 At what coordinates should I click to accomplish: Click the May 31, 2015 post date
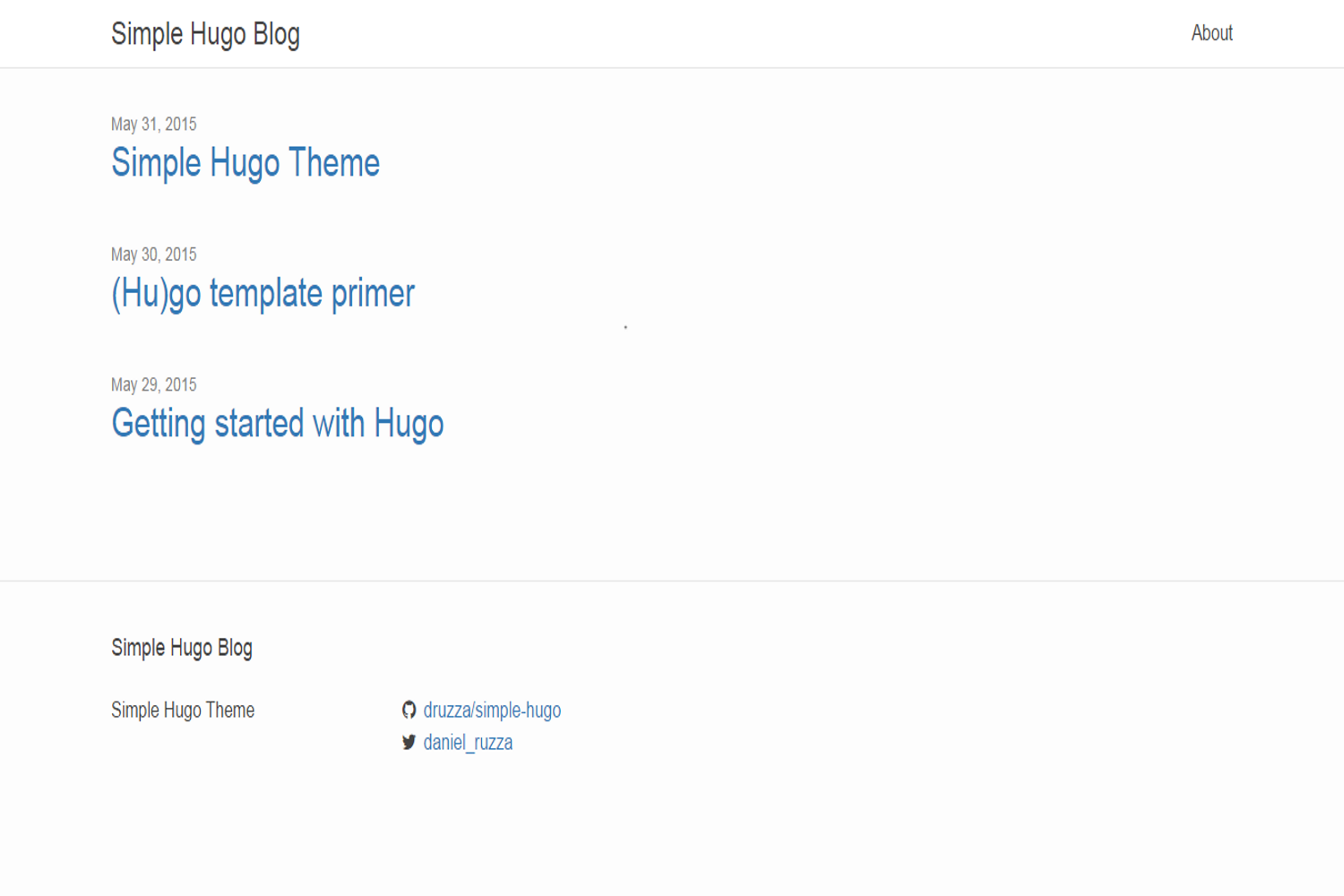pos(153,124)
